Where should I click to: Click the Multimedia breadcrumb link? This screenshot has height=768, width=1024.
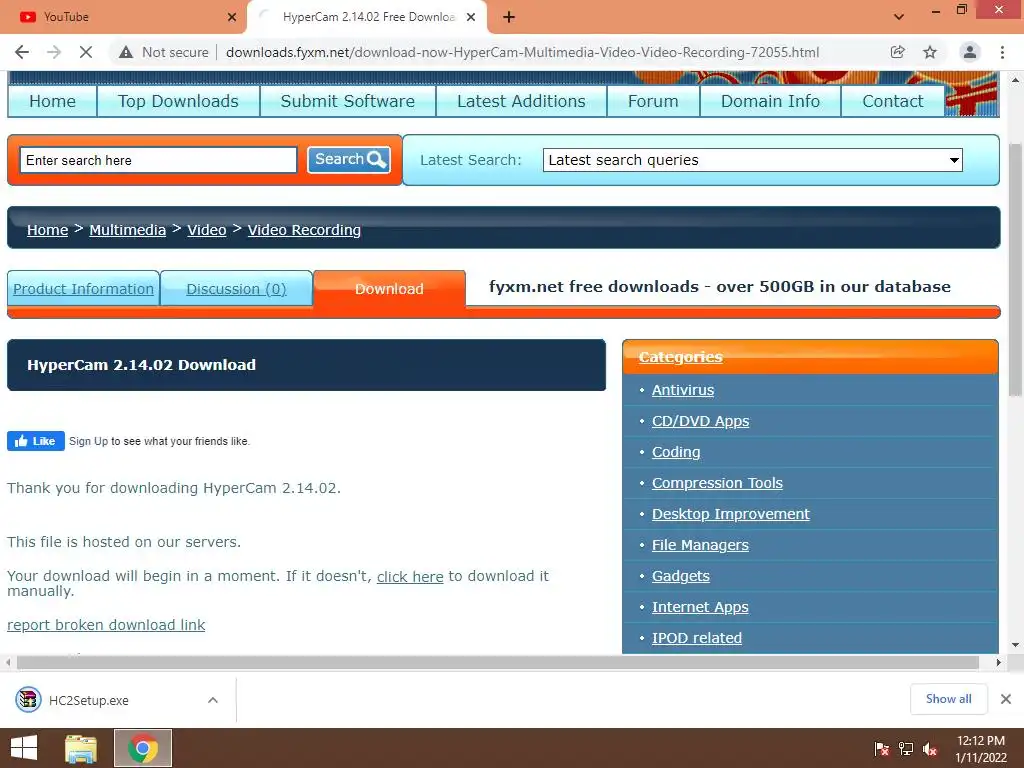pyautogui.click(x=127, y=230)
